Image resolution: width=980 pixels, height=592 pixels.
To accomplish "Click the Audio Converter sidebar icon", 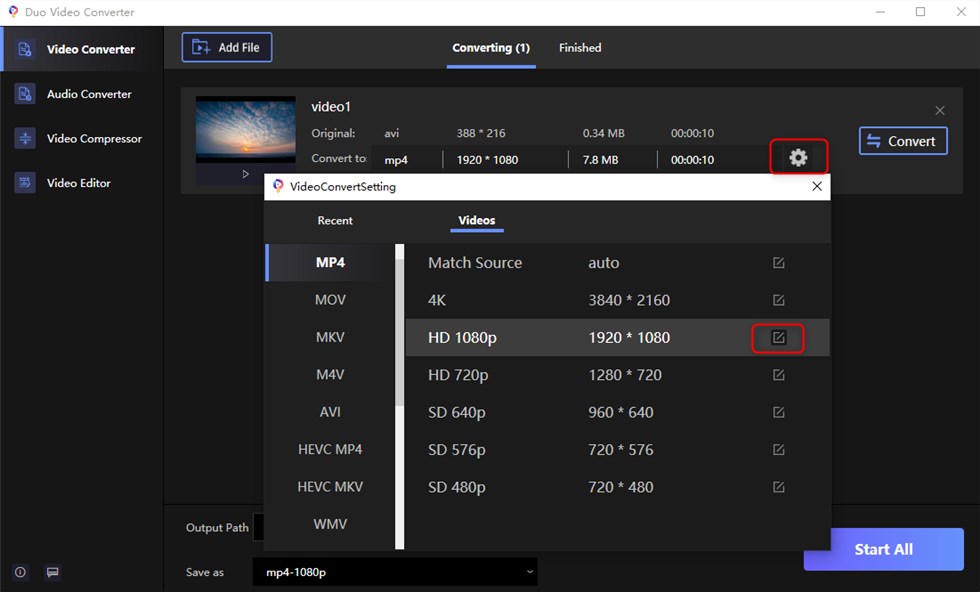I will (x=24, y=94).
